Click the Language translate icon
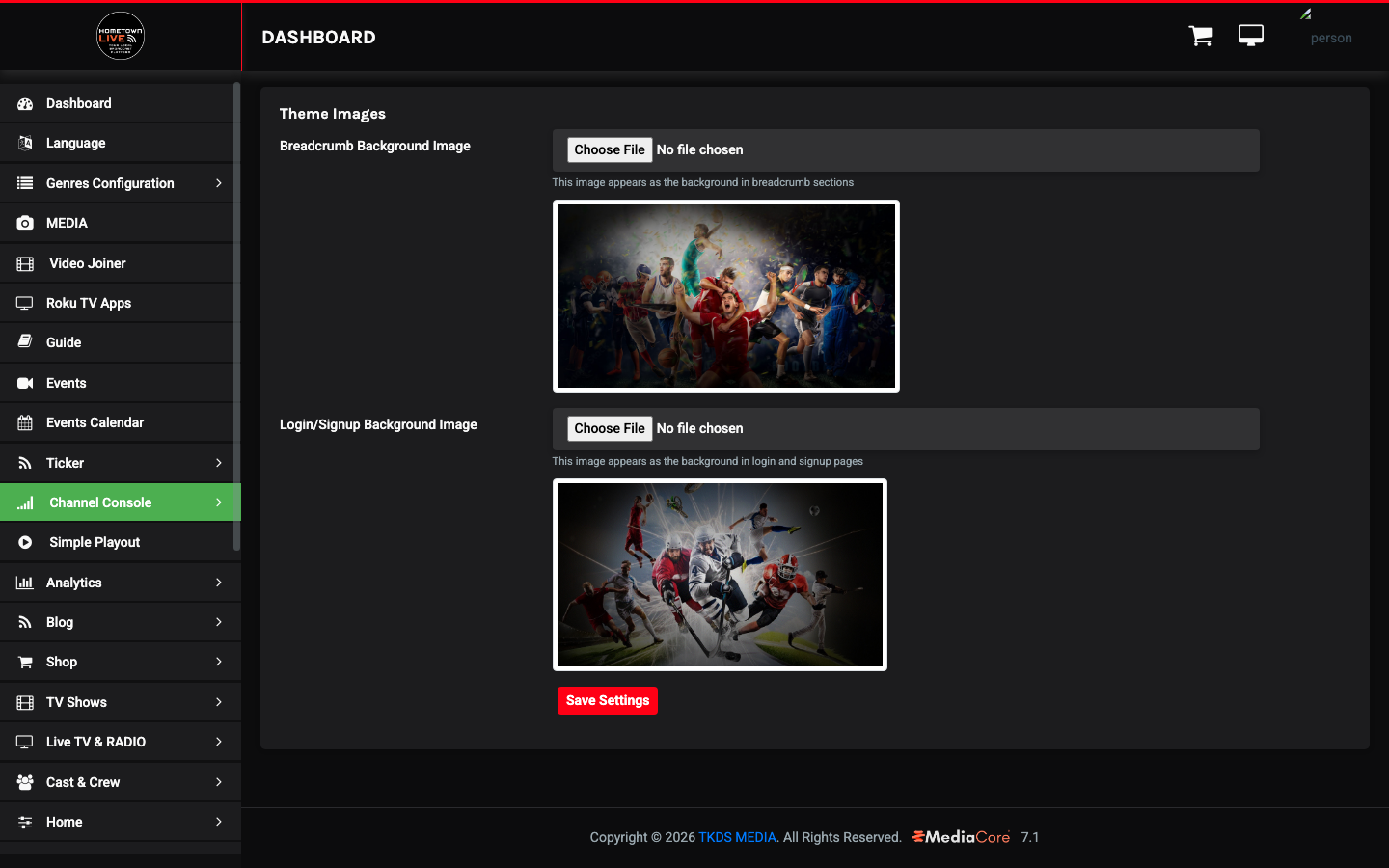Image resolution: width=1389 pixels, height=868 pixels. tap(25, 143)
